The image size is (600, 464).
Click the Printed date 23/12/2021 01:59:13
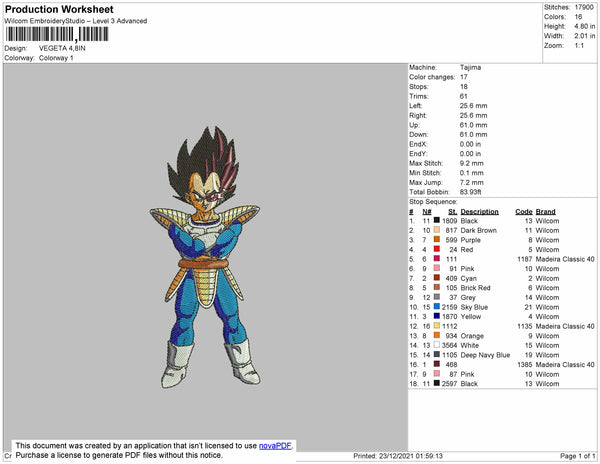411,456
